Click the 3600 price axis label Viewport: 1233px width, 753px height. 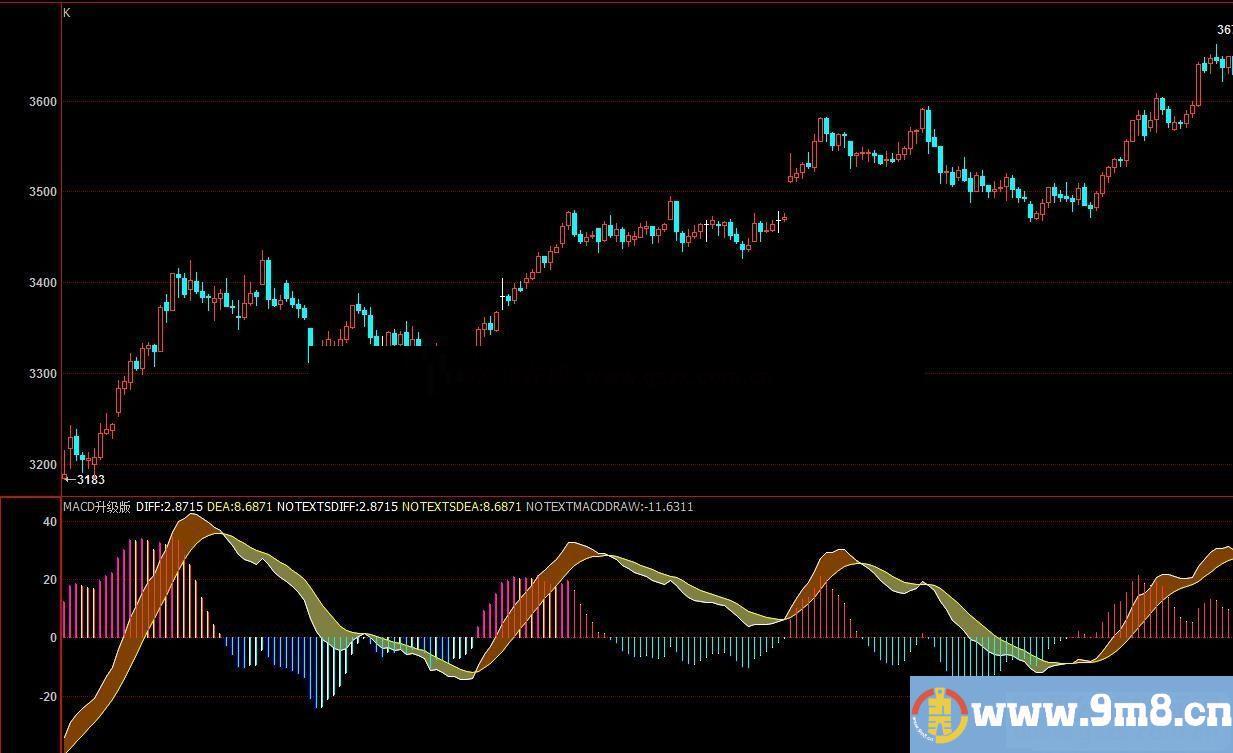click(43, 102)
